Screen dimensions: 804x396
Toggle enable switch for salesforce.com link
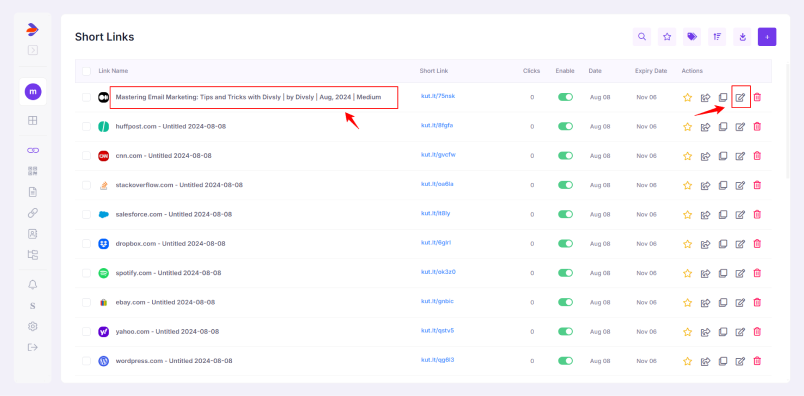(565, 214)
